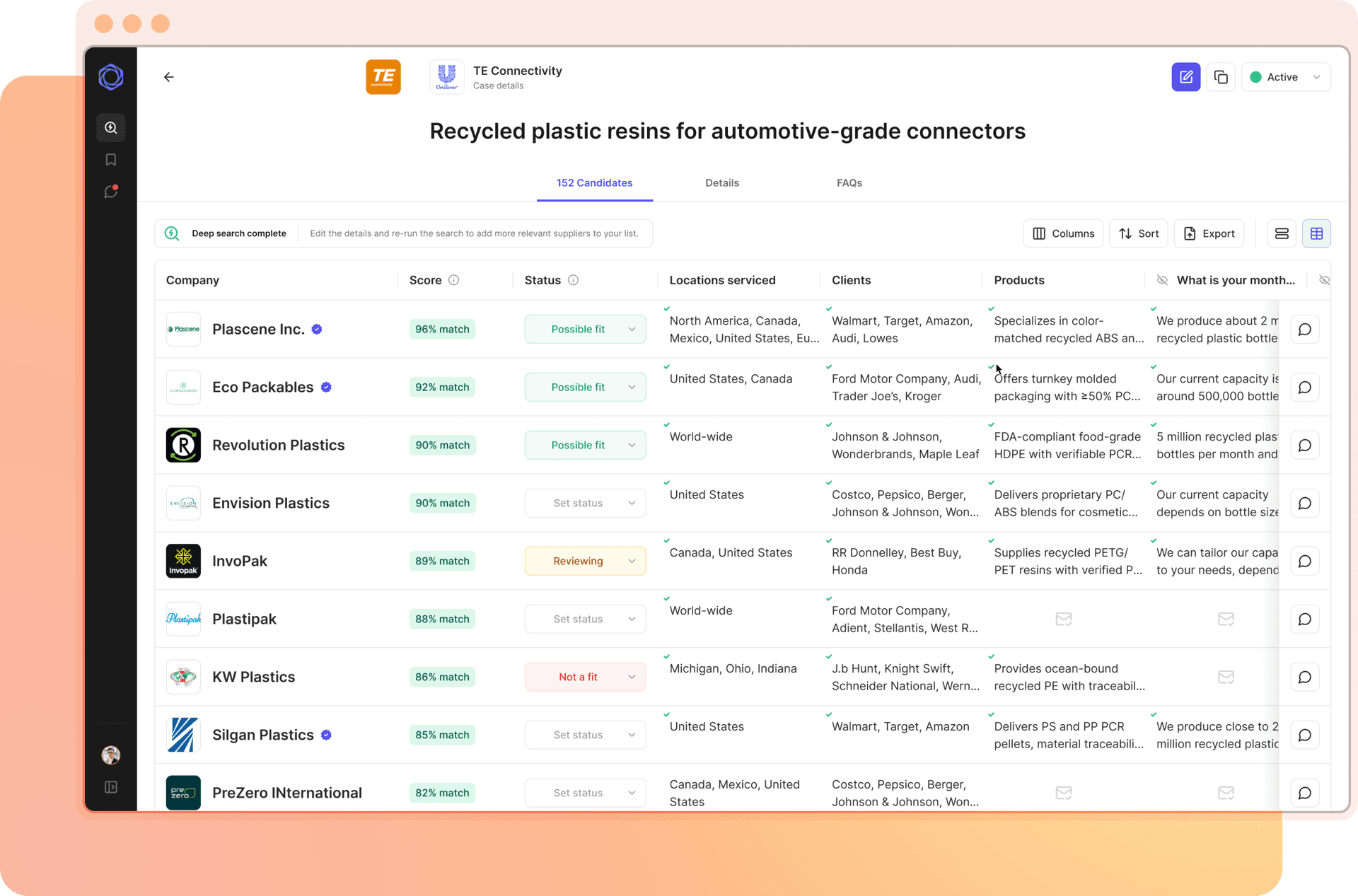Click the Products column header
Image resolution: width=1358 pixels, height=896 pixels.
point(1019,280)
